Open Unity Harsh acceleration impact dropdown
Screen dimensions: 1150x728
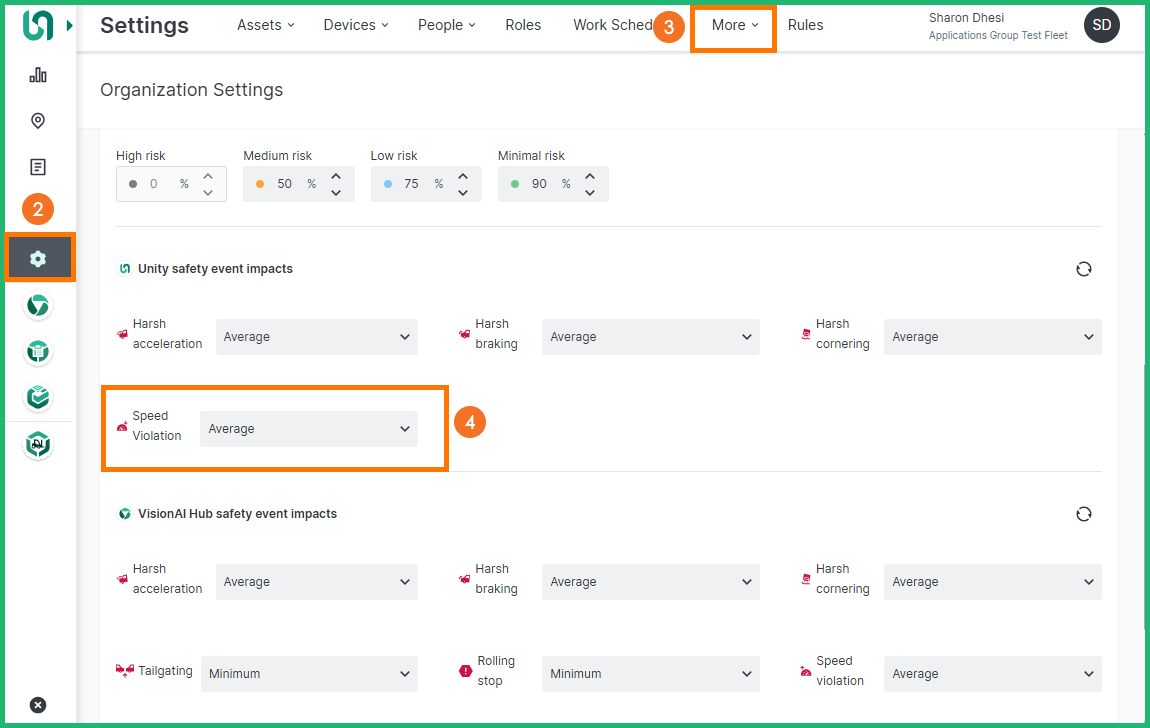[316, 337]
